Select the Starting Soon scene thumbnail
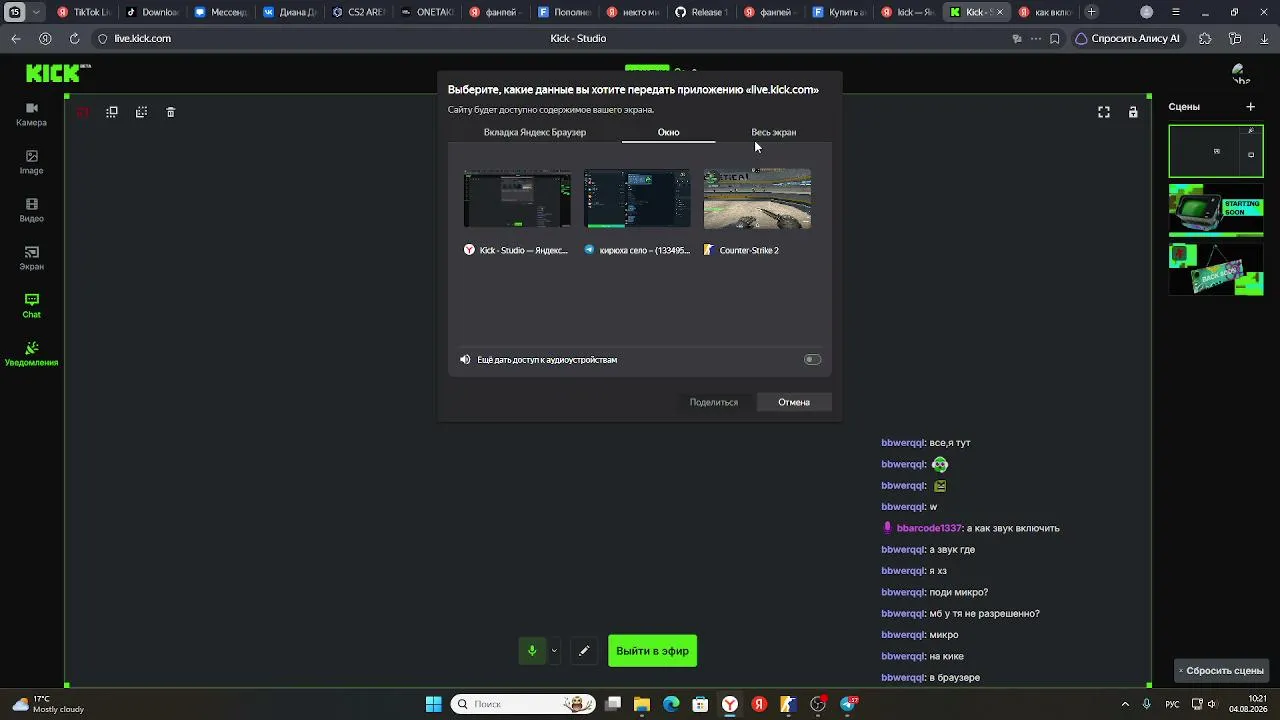 point(1216,210)
